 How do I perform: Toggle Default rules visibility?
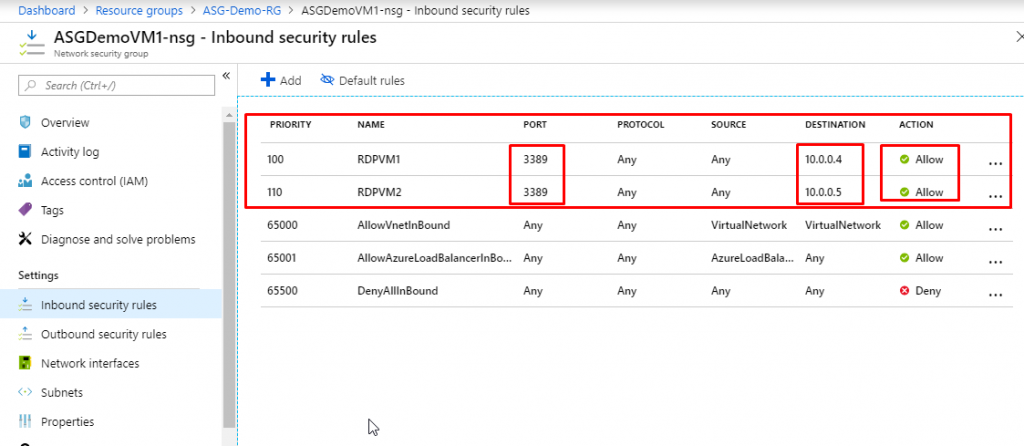pyautogui.click(x=362, y=80)
